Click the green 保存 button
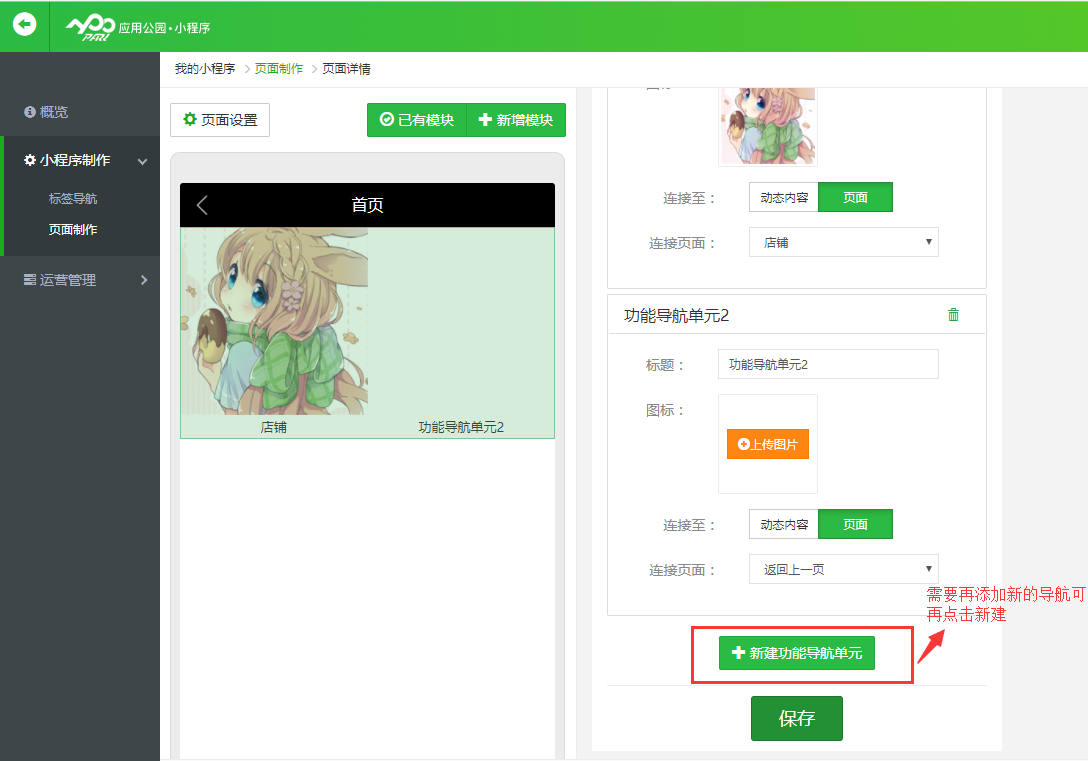Screen dimensions: 1088x761 click(796, 718)
